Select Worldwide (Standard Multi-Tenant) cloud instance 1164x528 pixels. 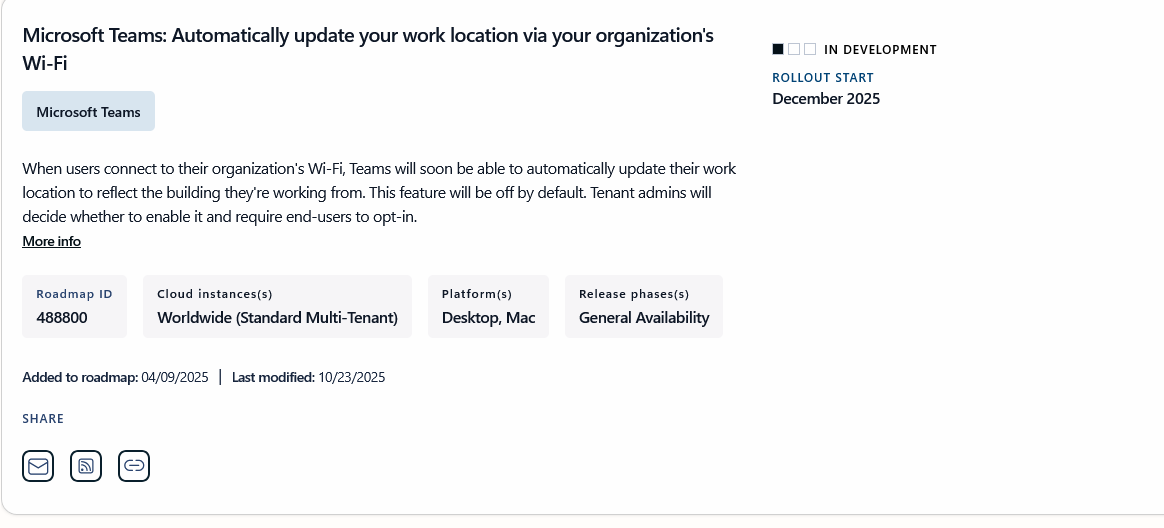(x=277, y=318)
